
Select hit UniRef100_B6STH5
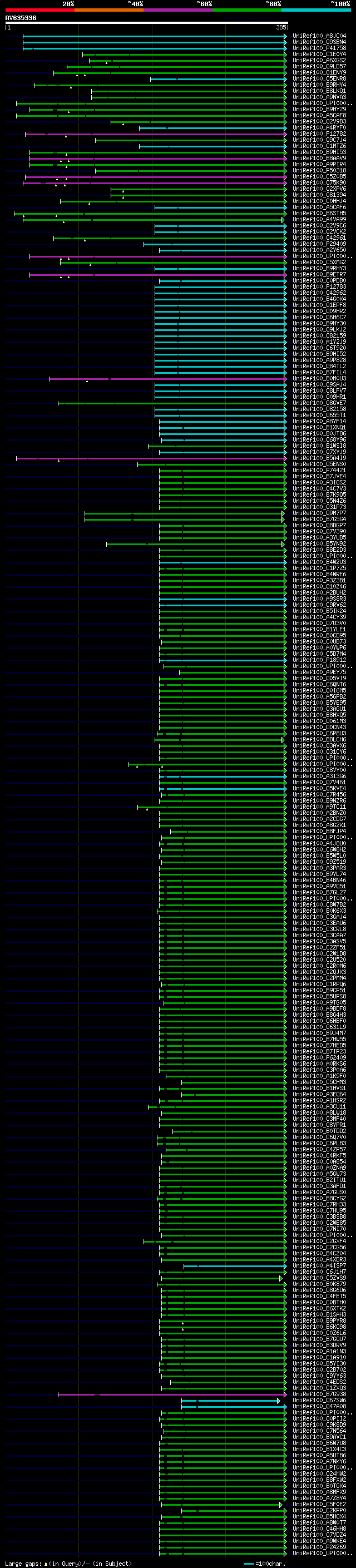(x=319, y=214)
